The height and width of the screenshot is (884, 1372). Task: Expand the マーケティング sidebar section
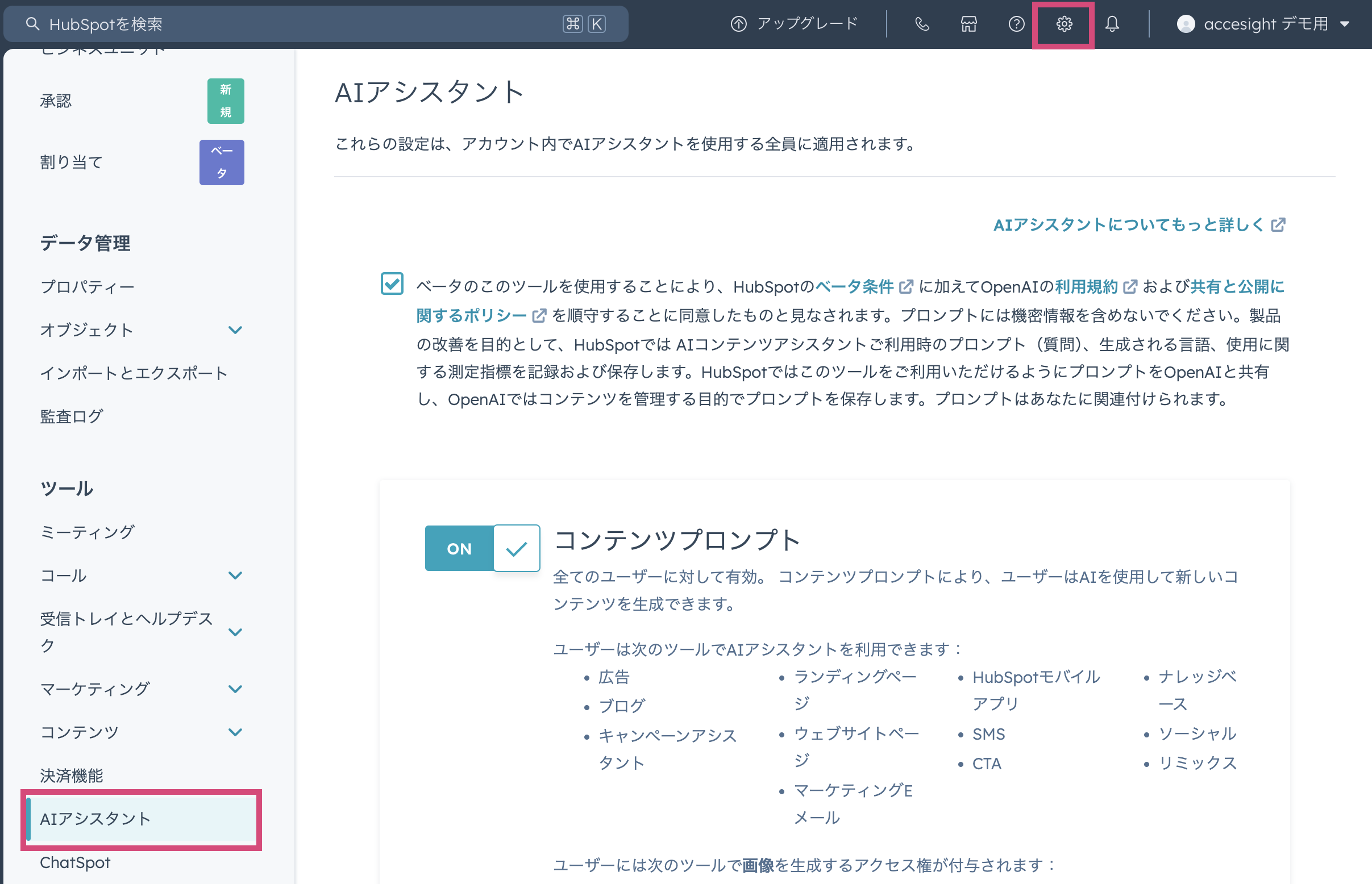click(235, 689)
